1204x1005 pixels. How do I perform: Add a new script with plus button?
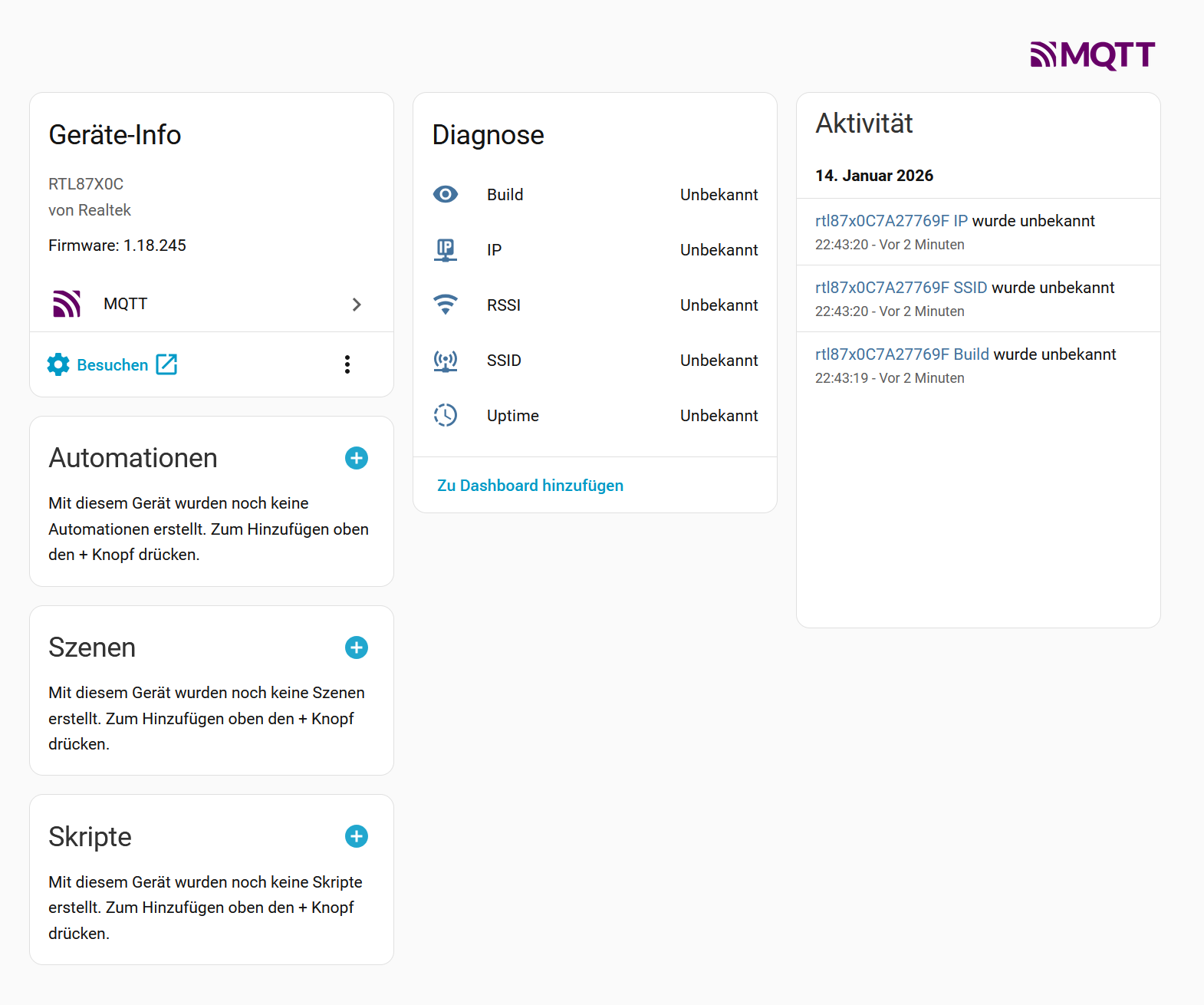(357, 836)
